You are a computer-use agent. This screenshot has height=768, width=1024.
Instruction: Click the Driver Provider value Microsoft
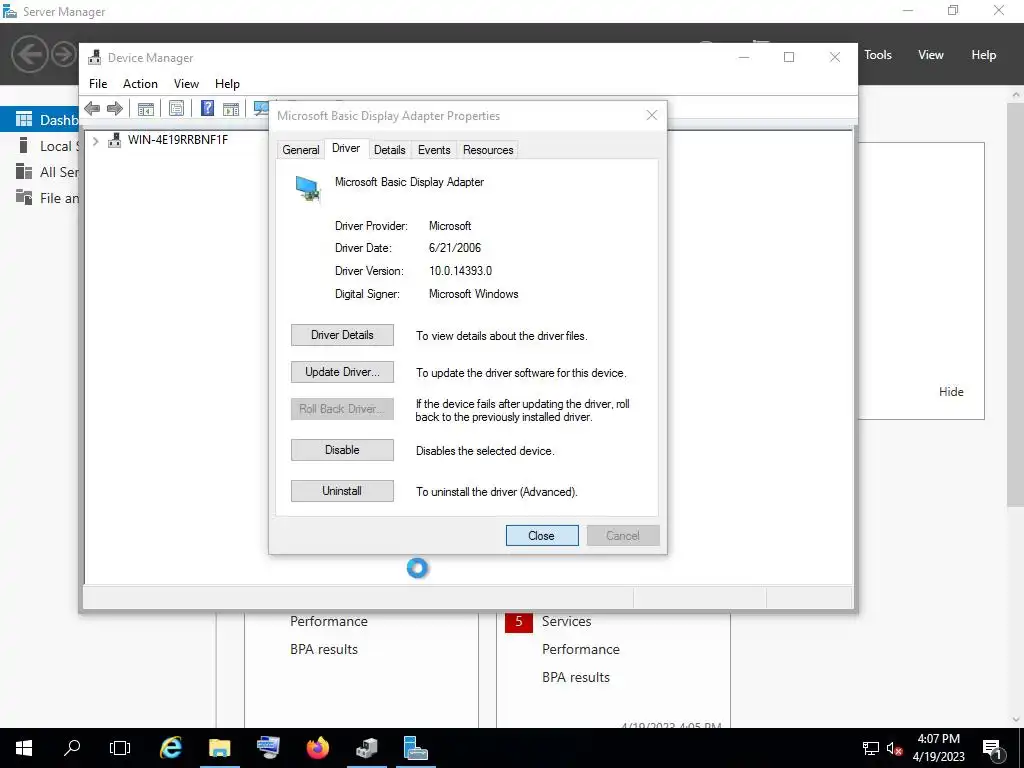450,226
